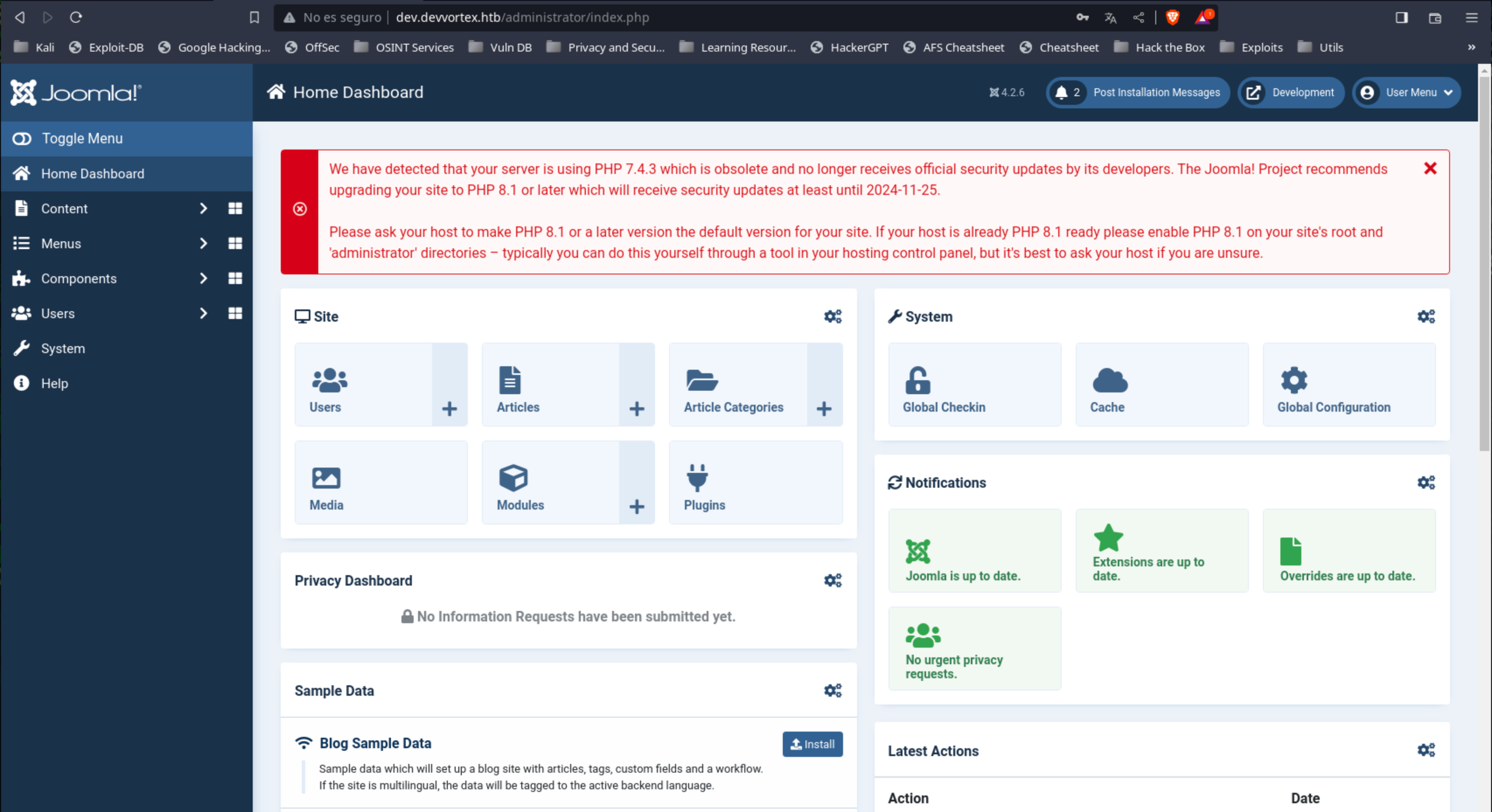Toggle the sidebar menu
Screen dimensions: 1492x812
click(x=126, y=139)
